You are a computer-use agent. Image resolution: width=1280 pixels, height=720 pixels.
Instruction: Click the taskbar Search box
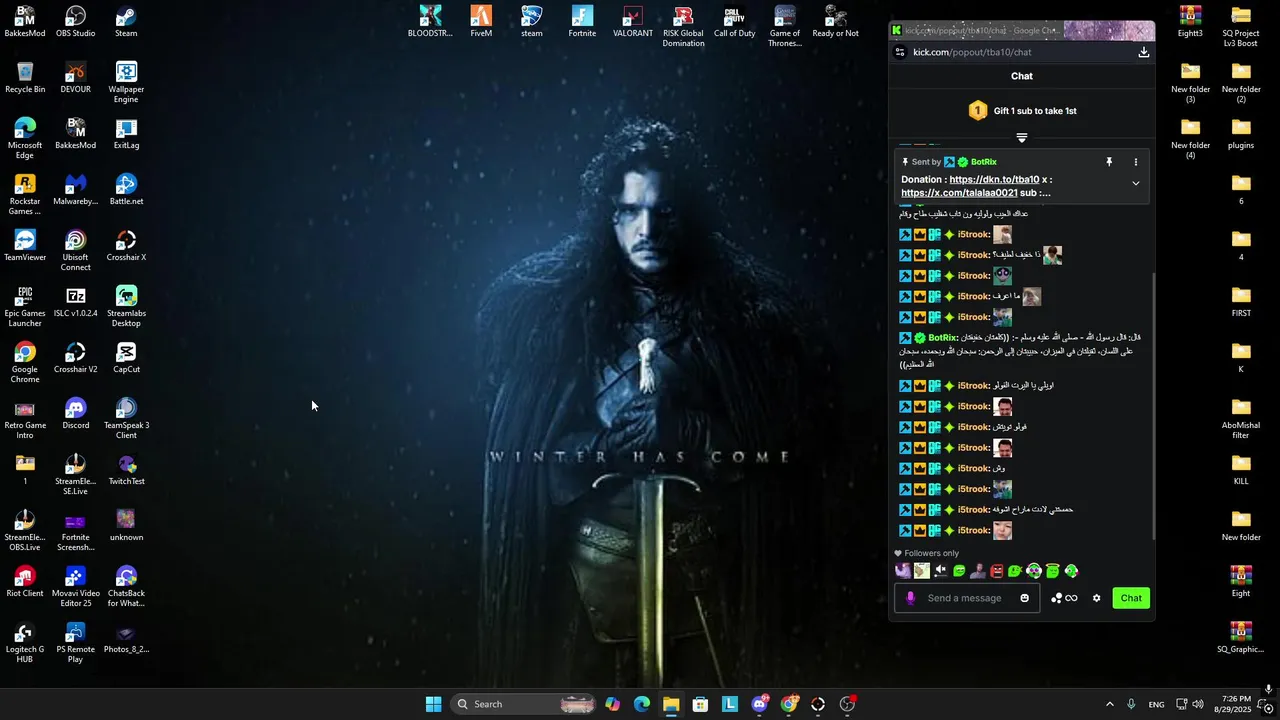[x=525, y=704]
